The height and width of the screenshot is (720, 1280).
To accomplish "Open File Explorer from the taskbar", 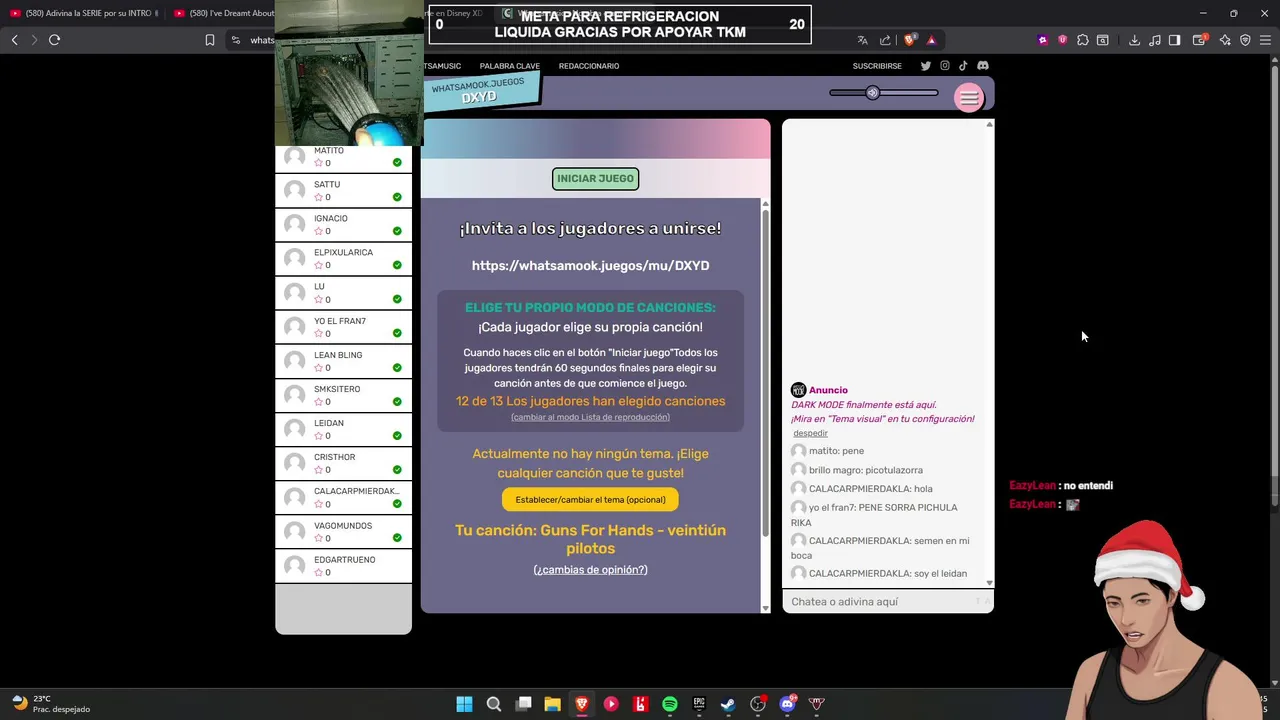I will pyautogui.click(x=552, y=704).
